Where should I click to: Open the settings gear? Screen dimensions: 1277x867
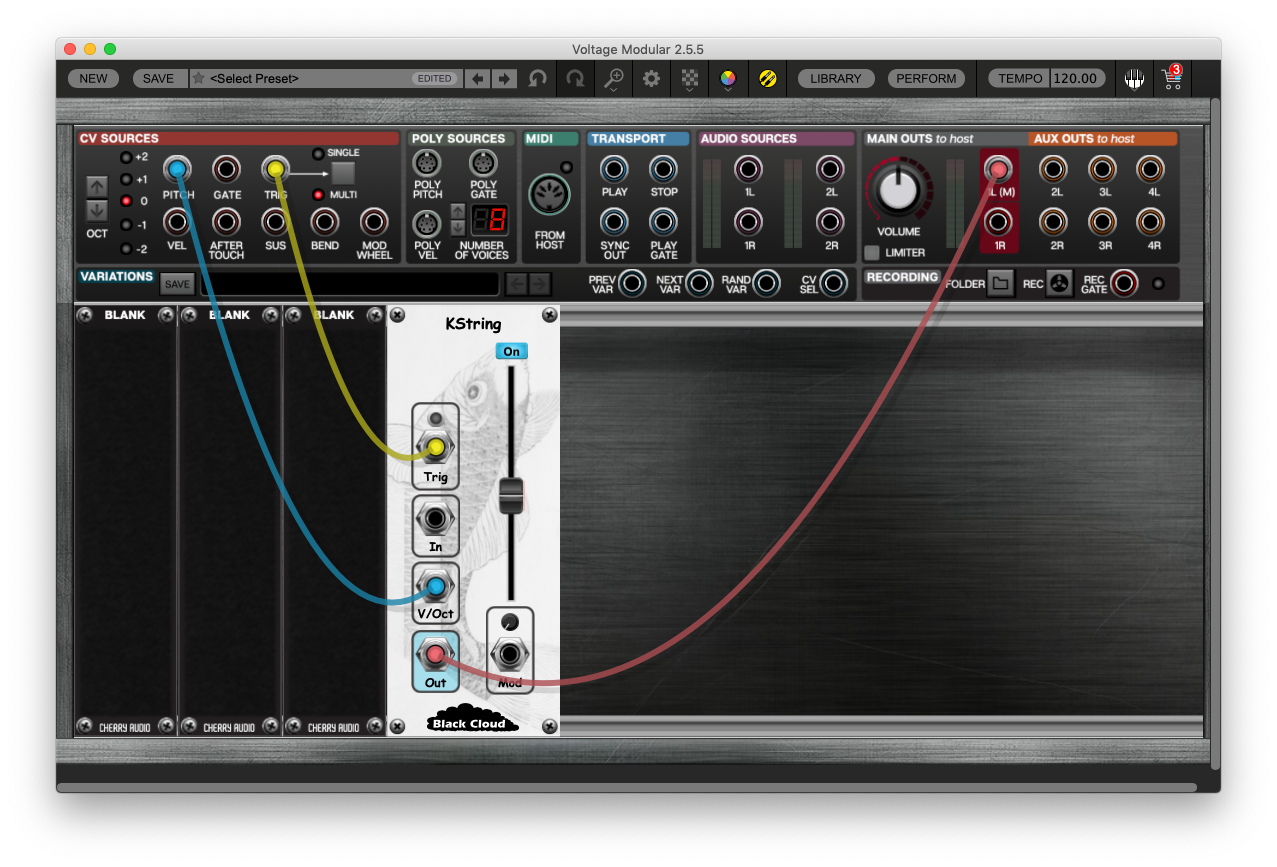click(652, 78)
